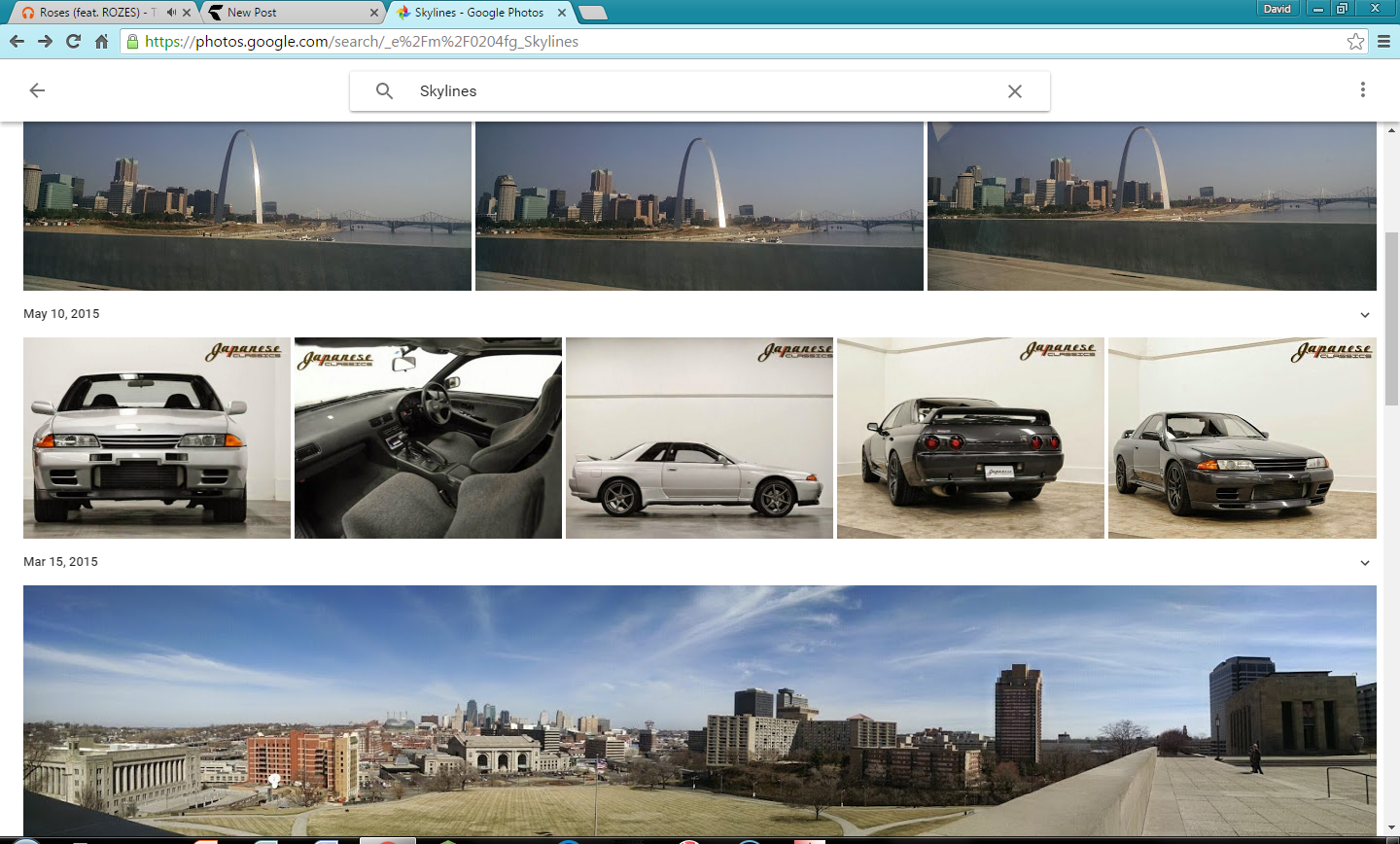Viewport: 1400px width, 844px height.
Task: Open the middle St. Louis arch photo
Action: pos(699,206)
